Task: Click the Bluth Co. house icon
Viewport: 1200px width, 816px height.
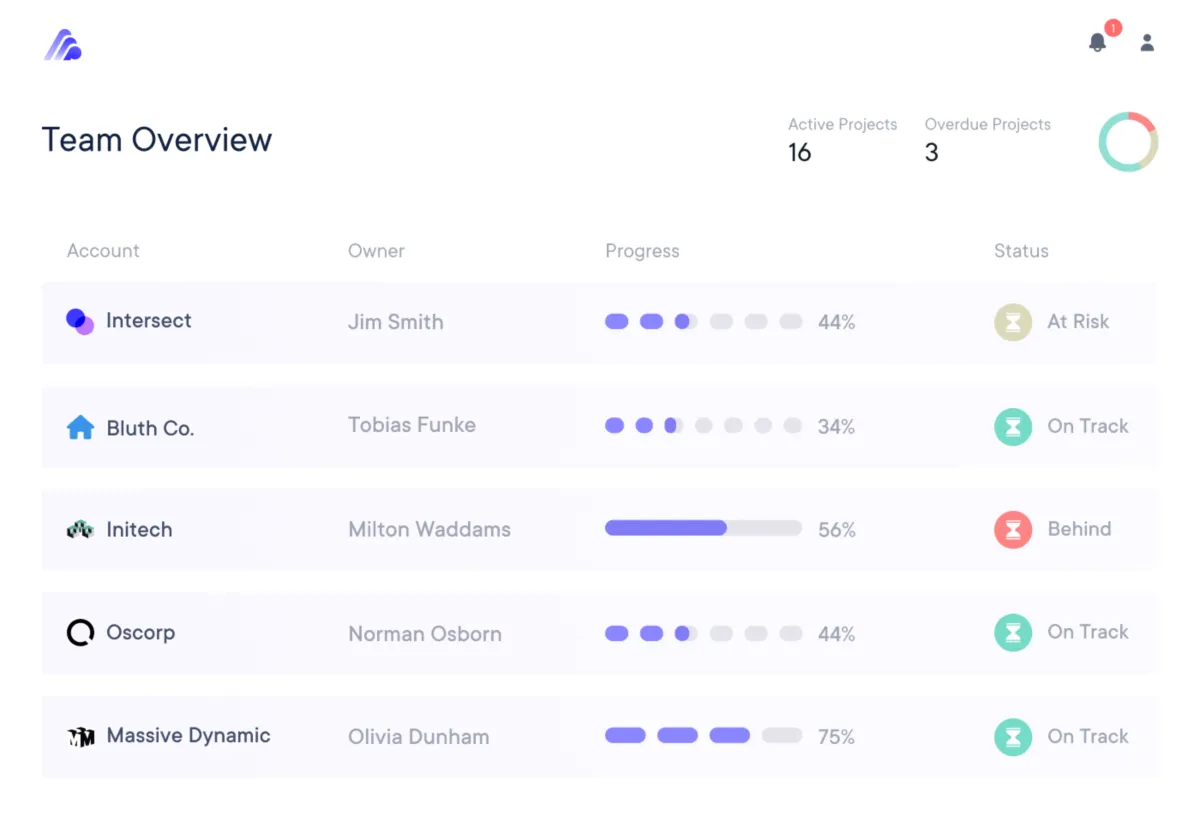Action: coord(80,428)
